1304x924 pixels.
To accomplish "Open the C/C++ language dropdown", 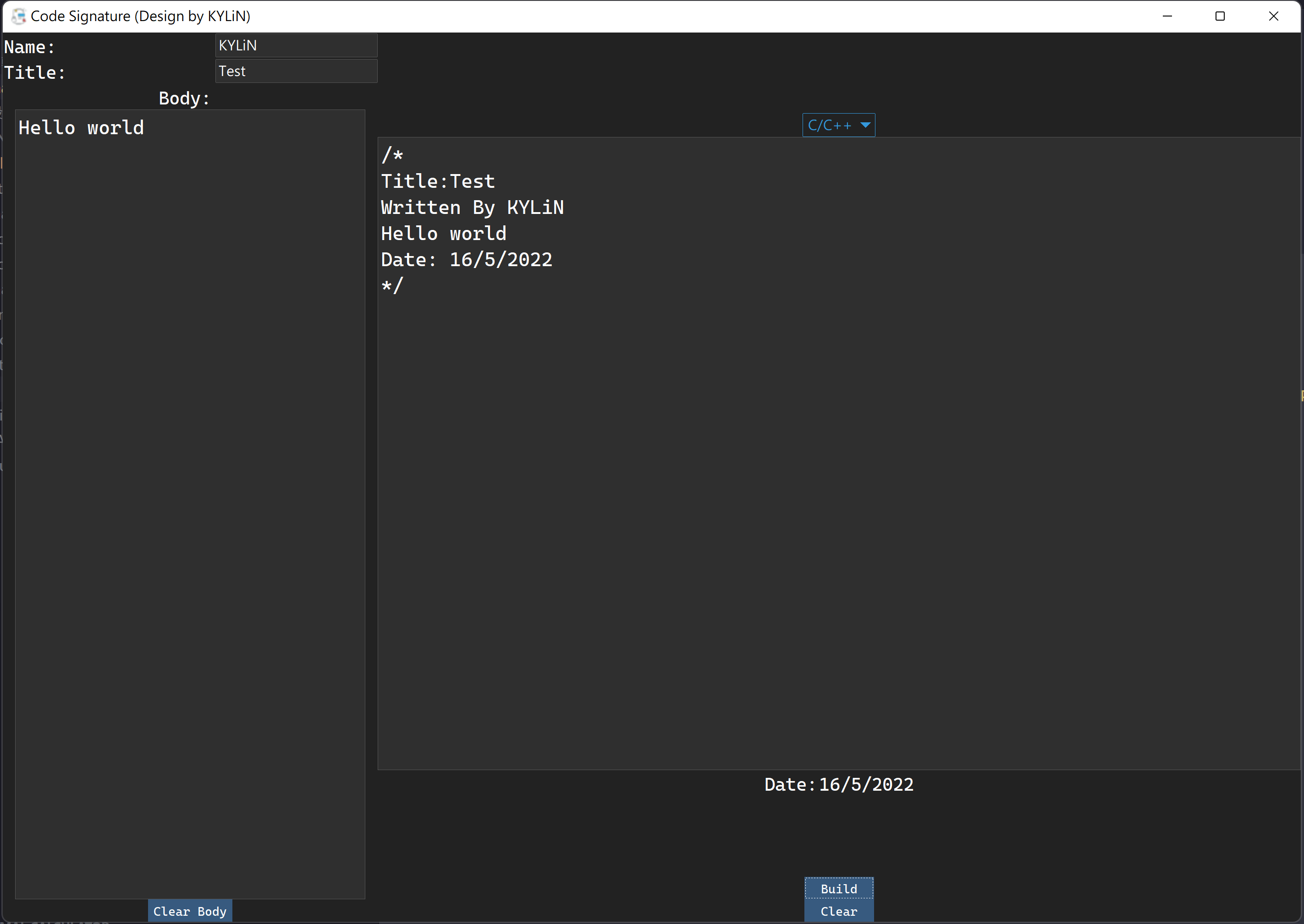I will pos(838,125).
